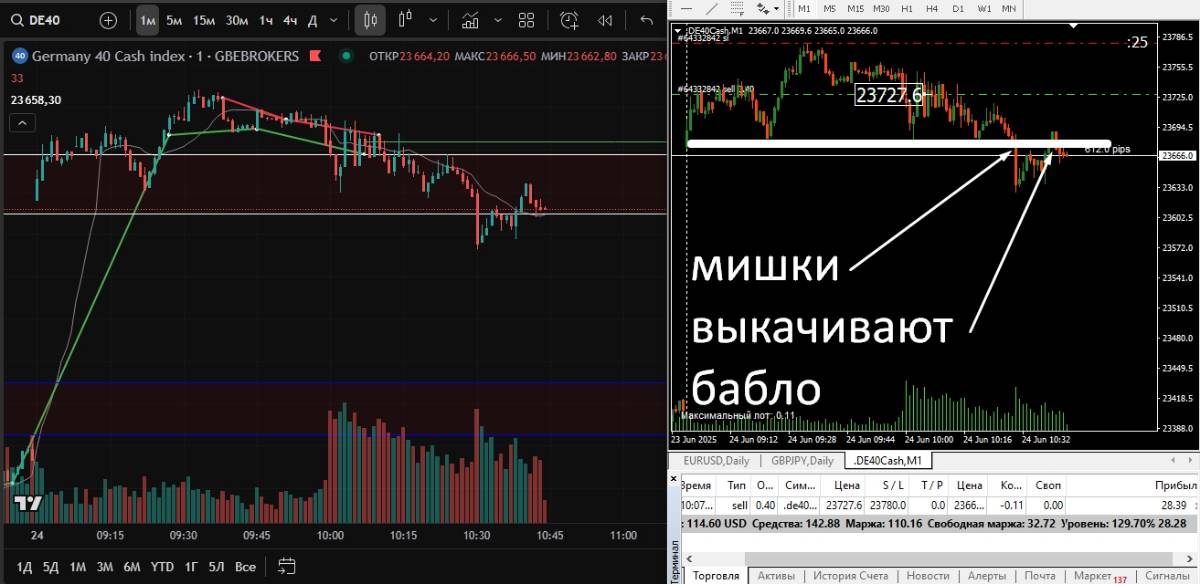Open the Алерты terminal tab
The width and height of the screenshot is (1200, 584).
(x=987, y=576)
